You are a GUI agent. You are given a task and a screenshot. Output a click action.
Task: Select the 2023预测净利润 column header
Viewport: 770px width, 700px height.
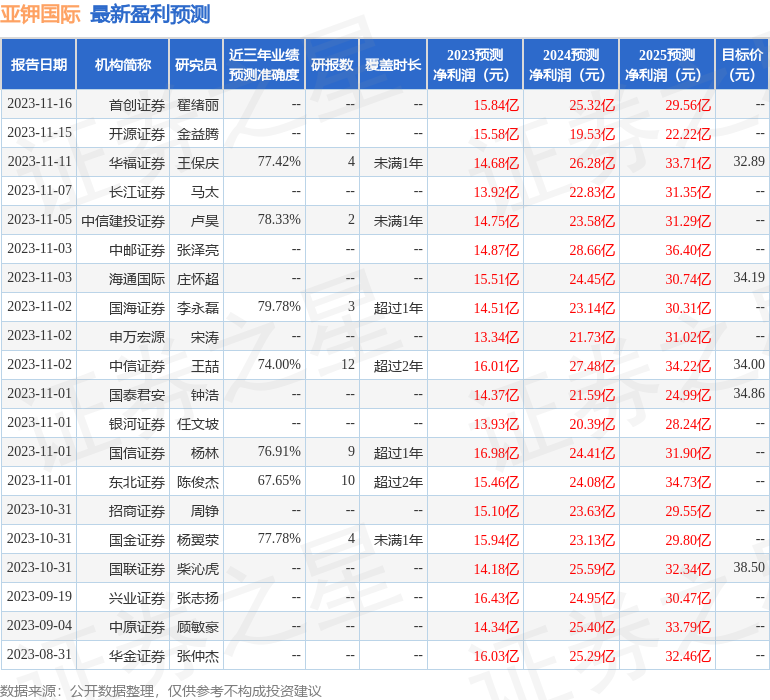[x=475, y=64]
